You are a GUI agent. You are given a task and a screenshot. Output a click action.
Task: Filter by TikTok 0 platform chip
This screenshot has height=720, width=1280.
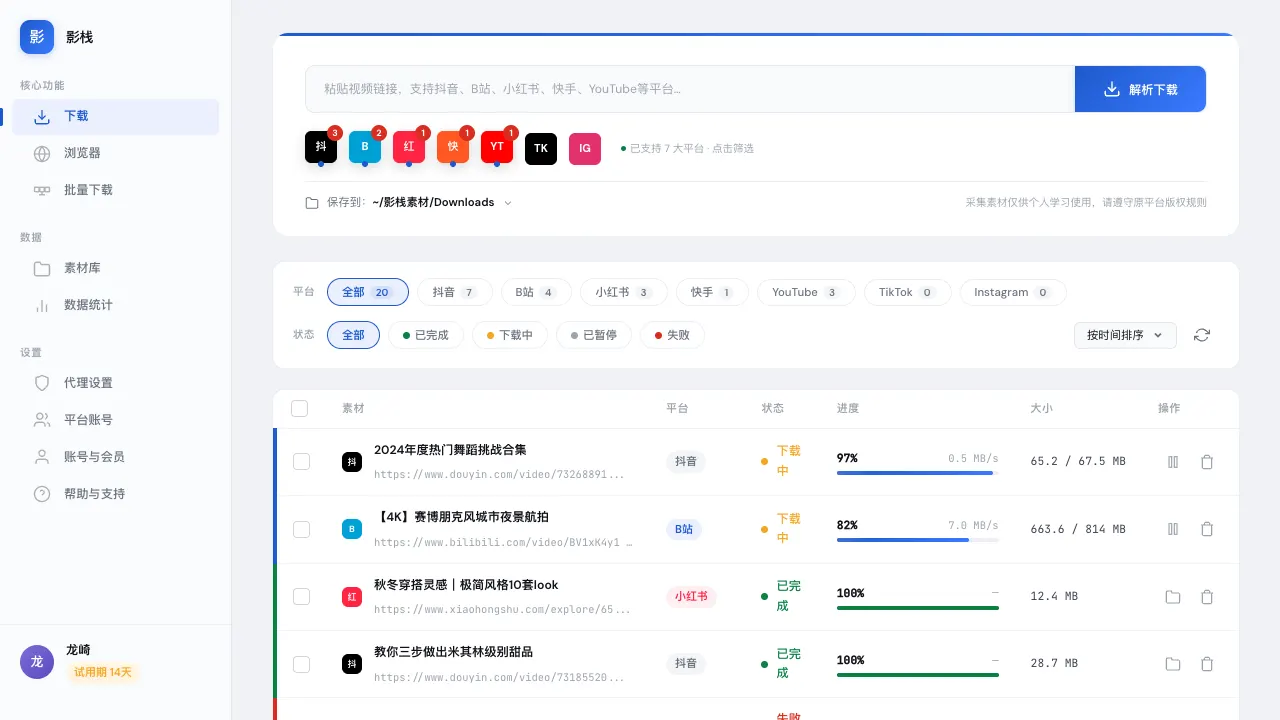tap(907, 292)
